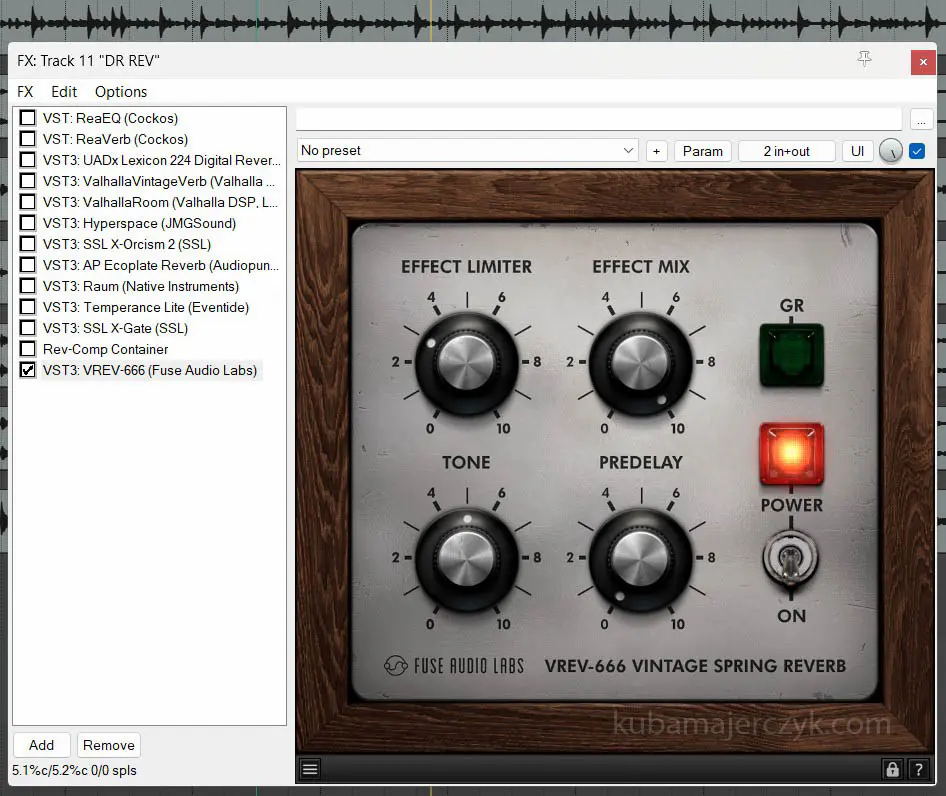946x796 pixels.
Task: Open the plugin help question mark icon
Action: [918, 769]
